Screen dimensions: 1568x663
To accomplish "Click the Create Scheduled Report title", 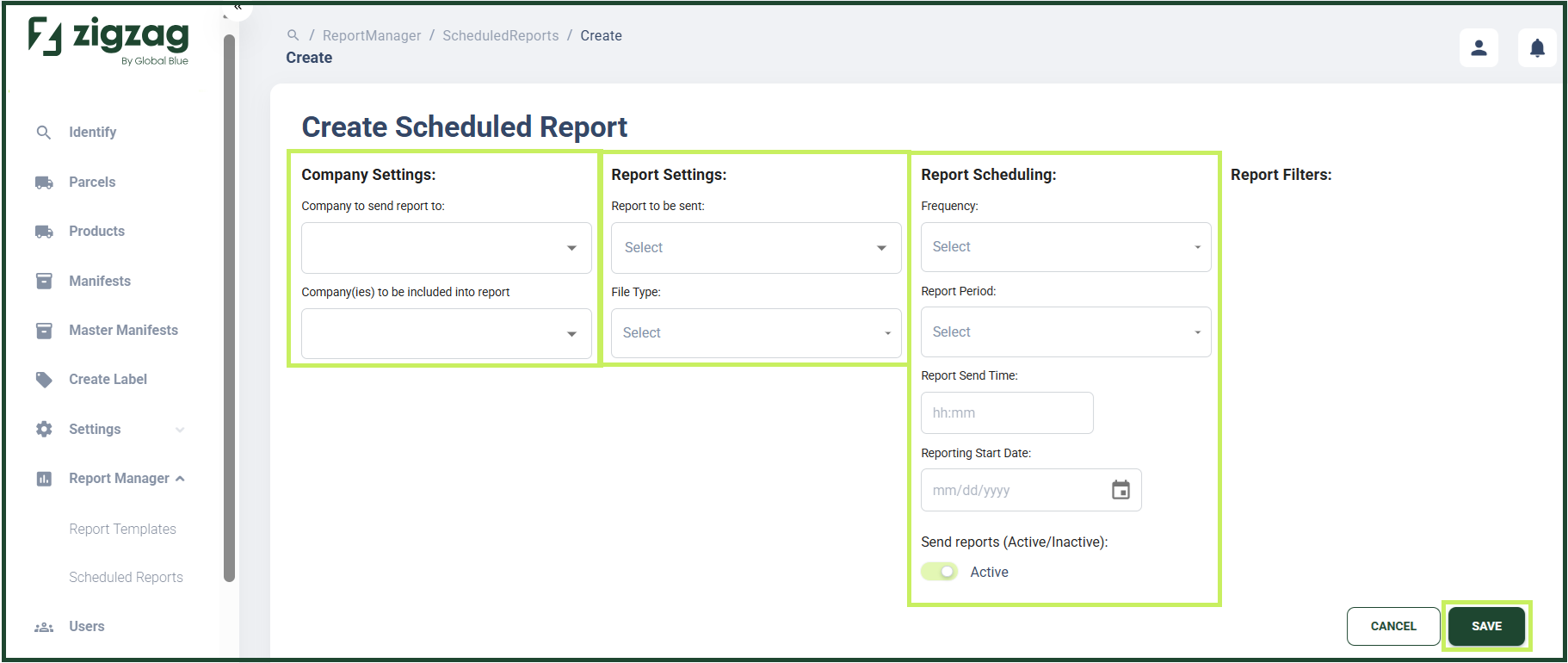I will coord(464,127).
